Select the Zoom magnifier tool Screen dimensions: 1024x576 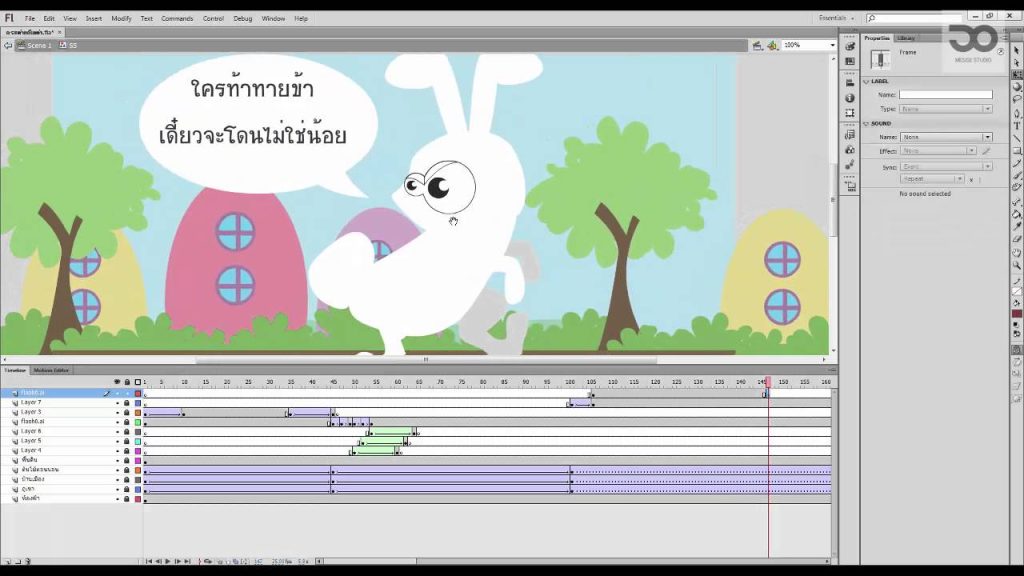[x=1017, y=266]
